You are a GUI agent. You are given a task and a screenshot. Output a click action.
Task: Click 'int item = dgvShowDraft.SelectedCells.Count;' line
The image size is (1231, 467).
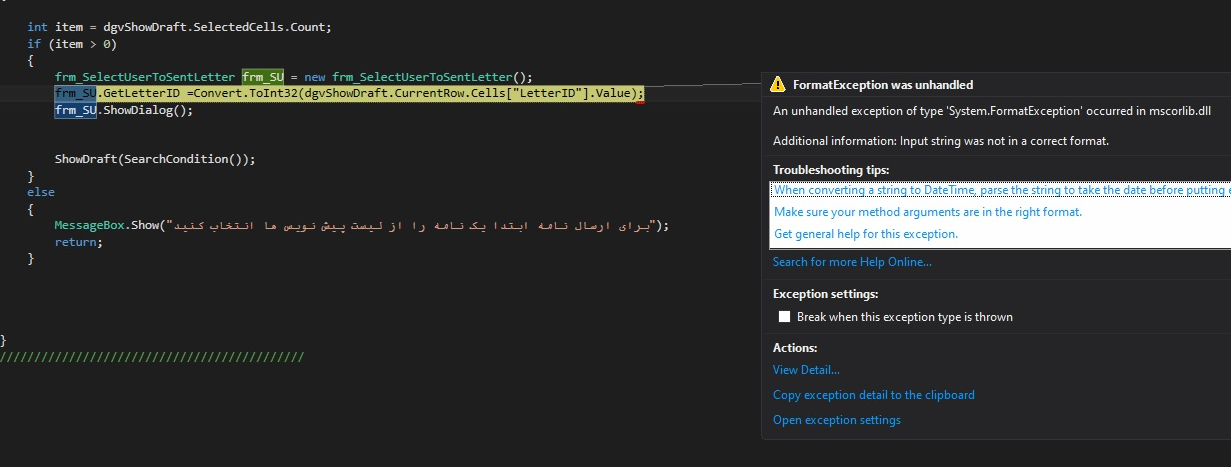coord(179,27)
